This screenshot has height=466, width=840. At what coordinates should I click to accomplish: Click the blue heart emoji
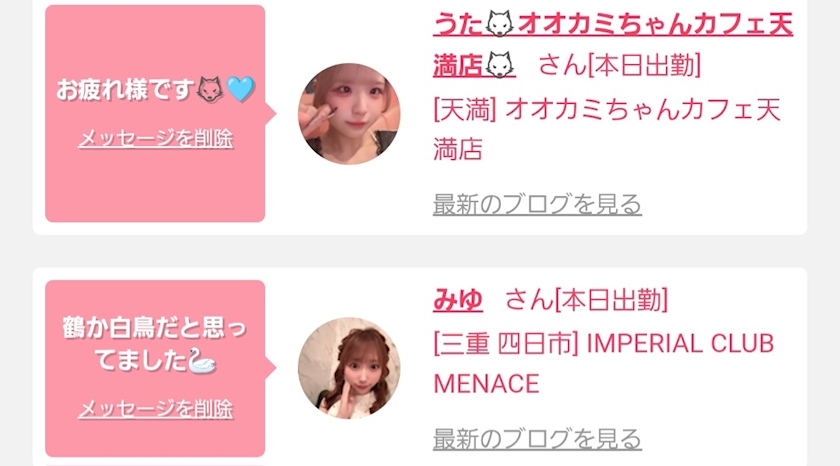[x=241, y=89]
